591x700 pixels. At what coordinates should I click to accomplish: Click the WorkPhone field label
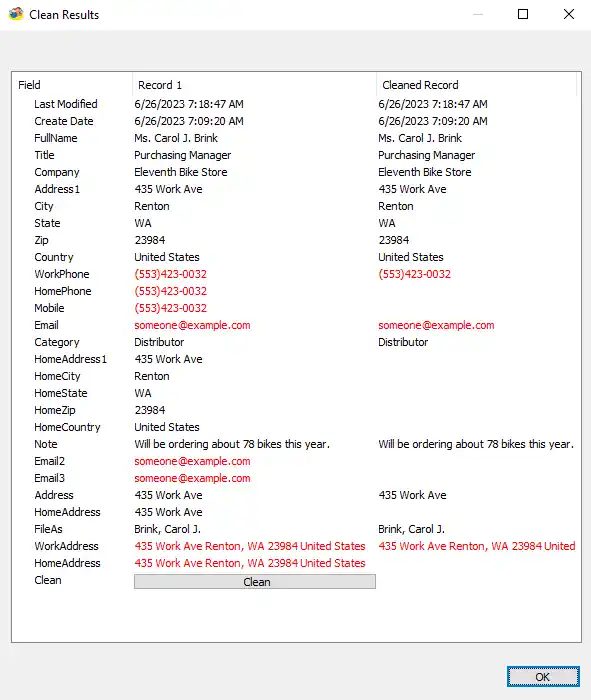(x=62, y=274)
